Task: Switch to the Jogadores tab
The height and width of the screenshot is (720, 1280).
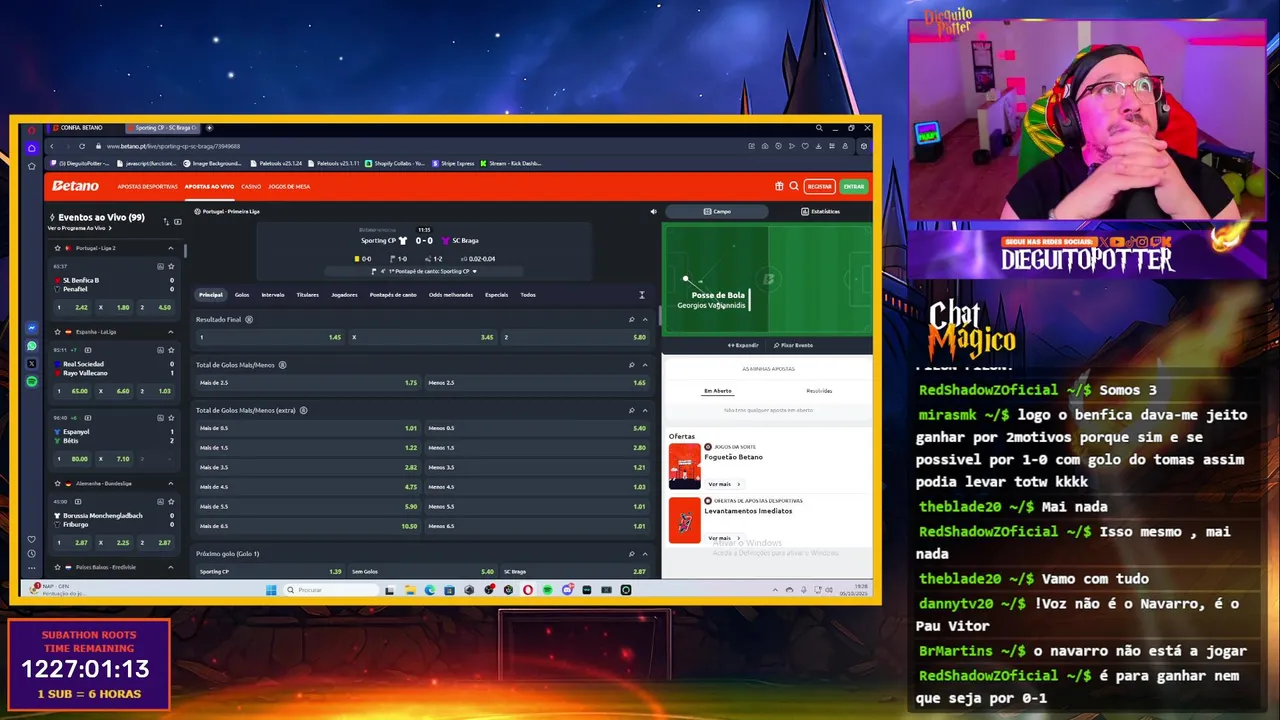Action: 344,295
